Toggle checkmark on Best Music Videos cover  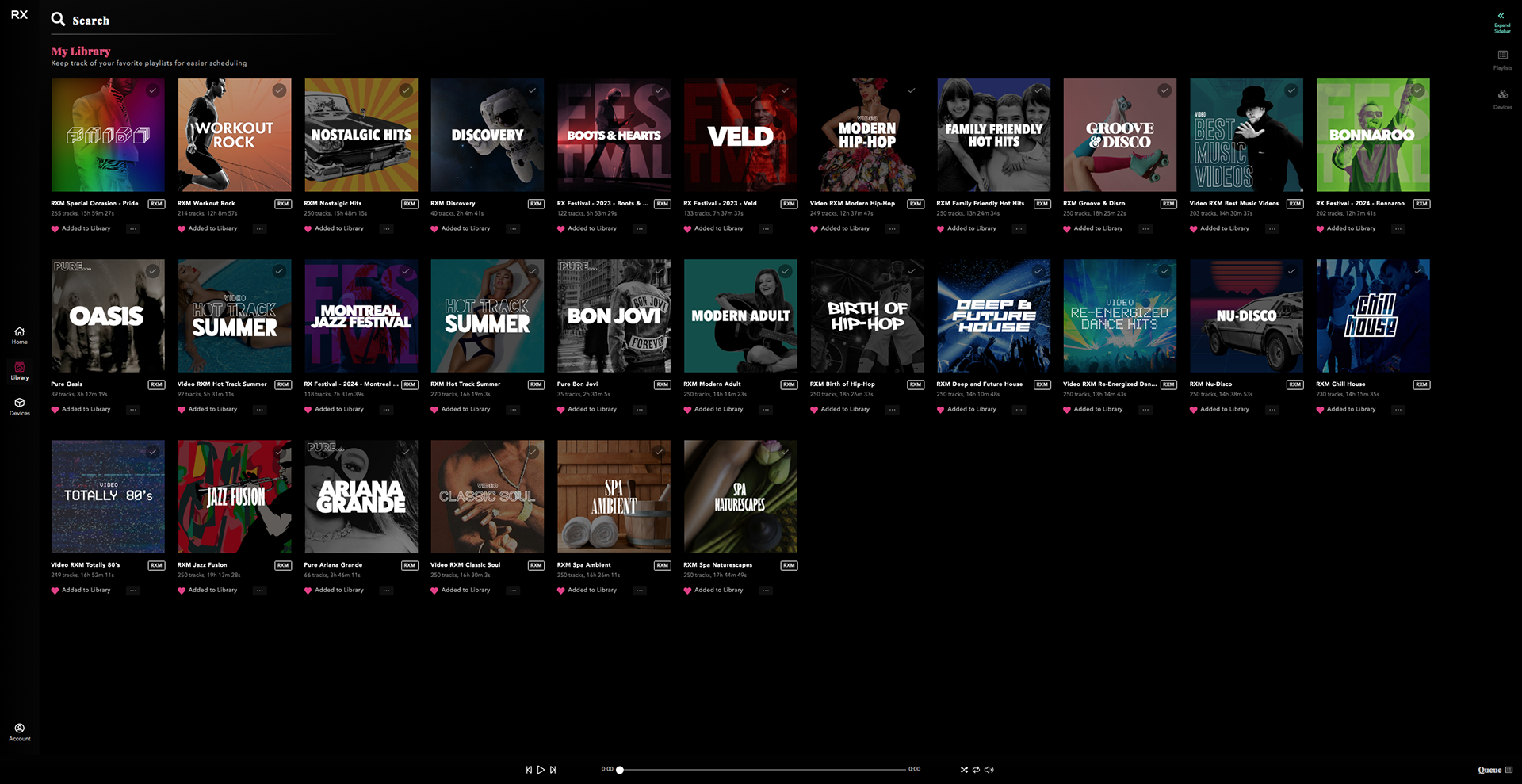[1291, 90]
